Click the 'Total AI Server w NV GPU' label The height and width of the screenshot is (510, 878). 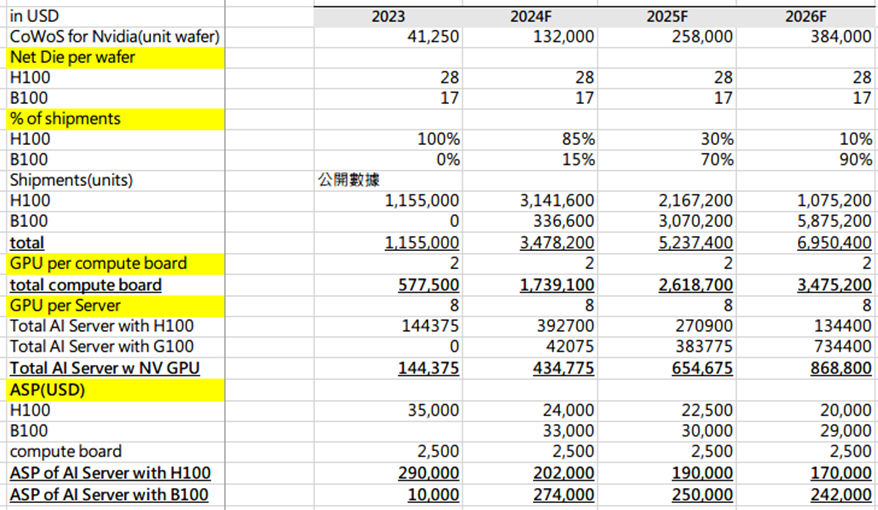[x=104, y=368]
